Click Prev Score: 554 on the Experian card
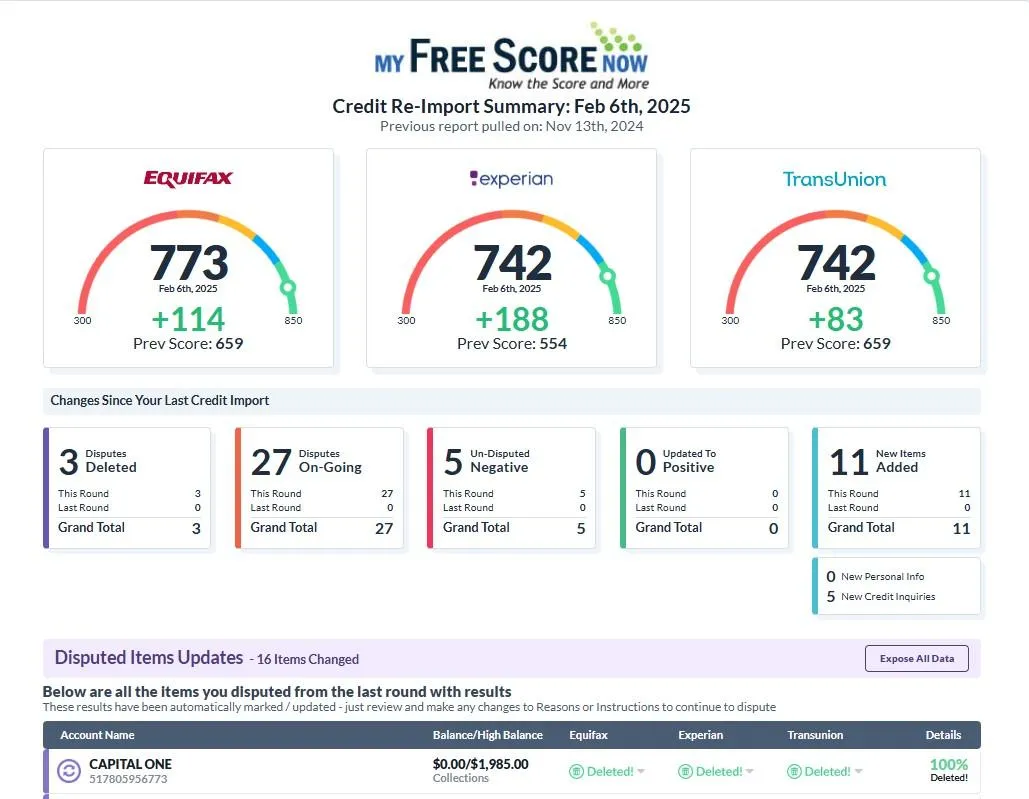This screenshot has width=1029, height=799. pyautogui.click(x=512, y=344)
